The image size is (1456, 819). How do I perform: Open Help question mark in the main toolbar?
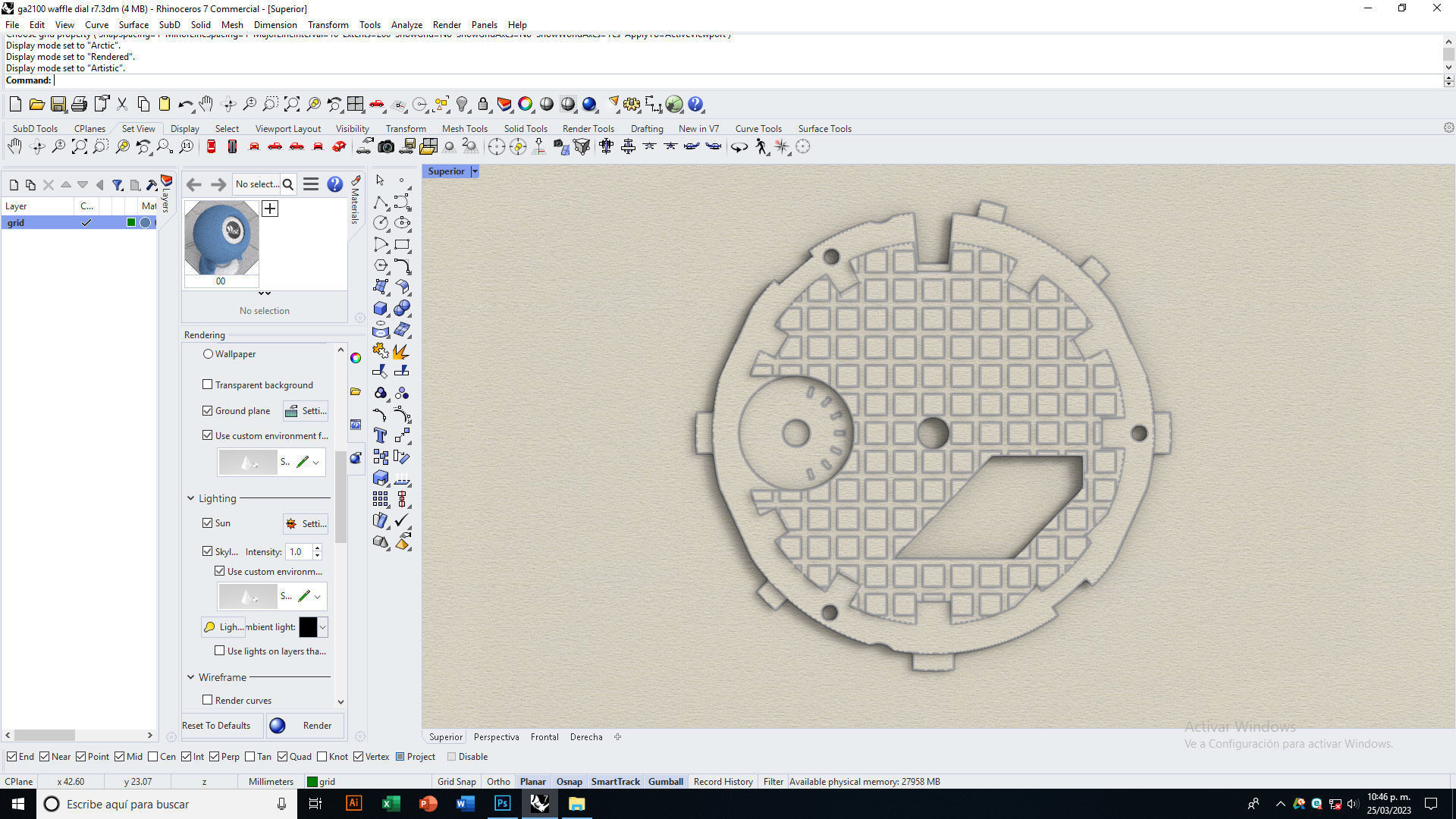695,105
